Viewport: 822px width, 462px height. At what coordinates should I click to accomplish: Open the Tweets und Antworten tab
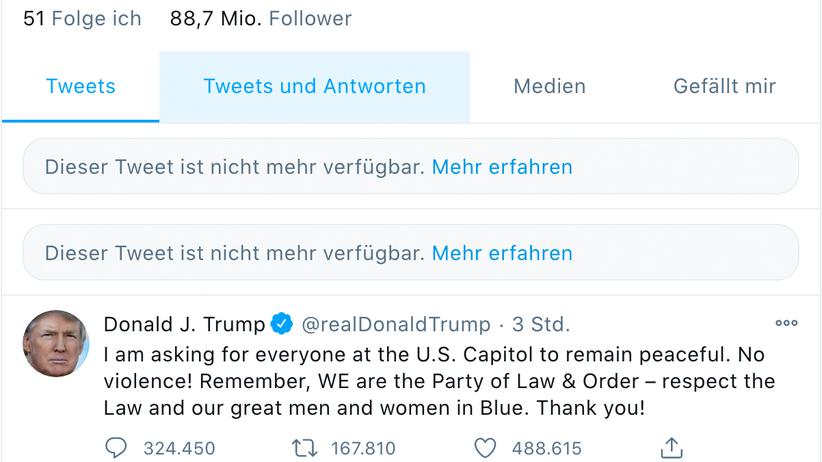point(314,87)
